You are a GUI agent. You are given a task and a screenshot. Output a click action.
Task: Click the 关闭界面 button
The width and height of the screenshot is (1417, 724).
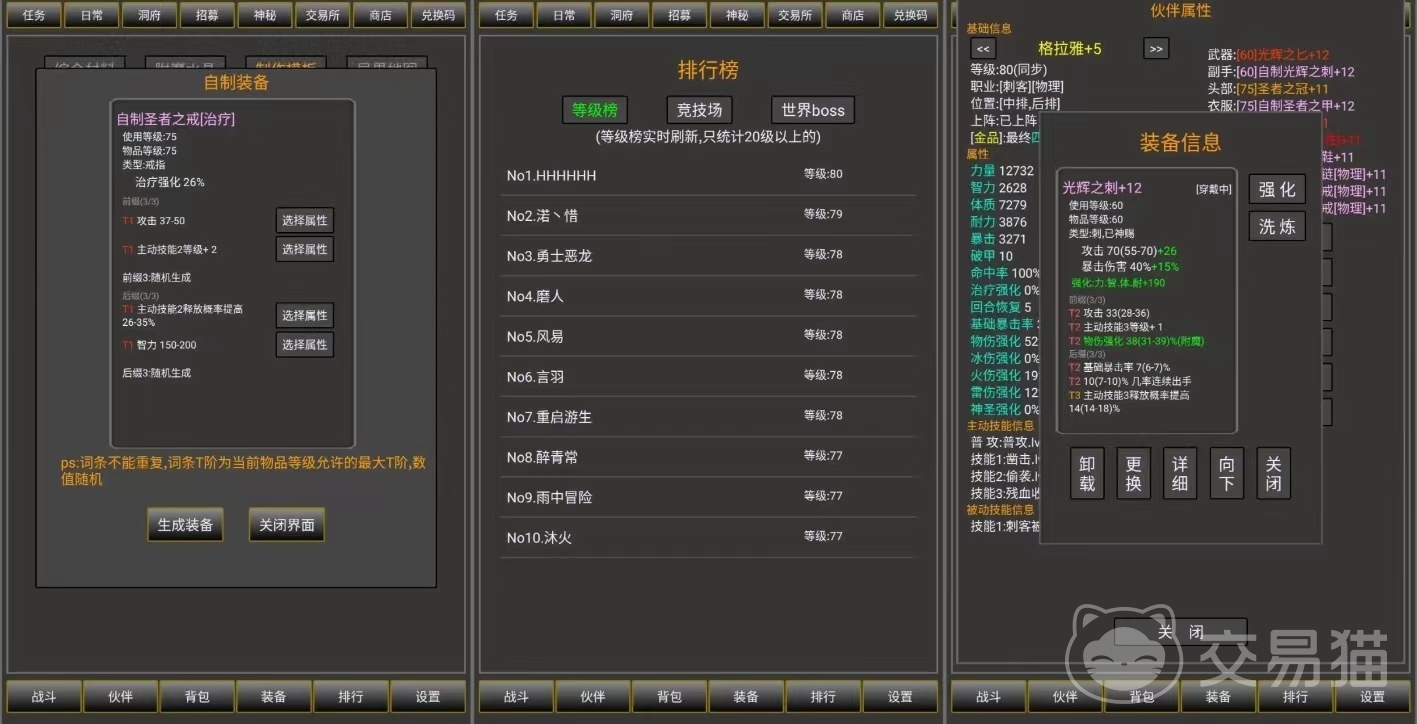tap(287, 525)
